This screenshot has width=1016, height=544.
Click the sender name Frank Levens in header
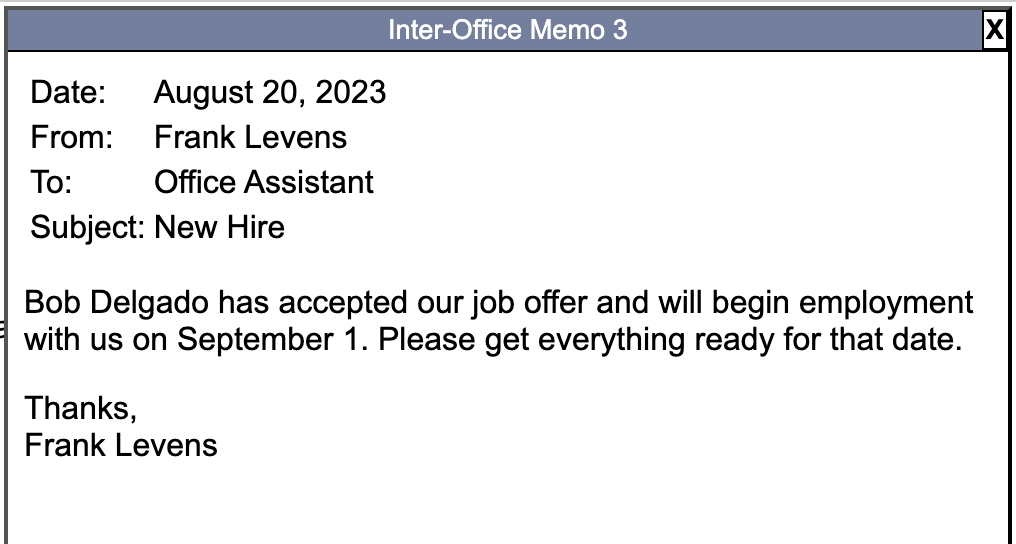pyautogui.click(x=250, y=137)
